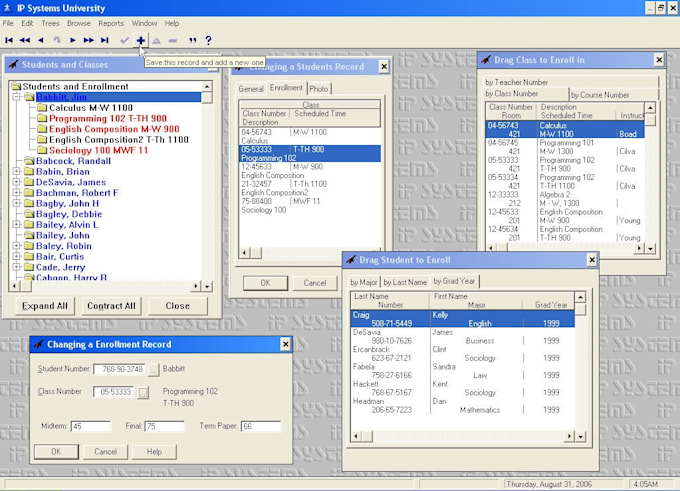Click OK in Changing a Enrollment Record
This screenshot has width=680, height=491.
pos(56,452)
